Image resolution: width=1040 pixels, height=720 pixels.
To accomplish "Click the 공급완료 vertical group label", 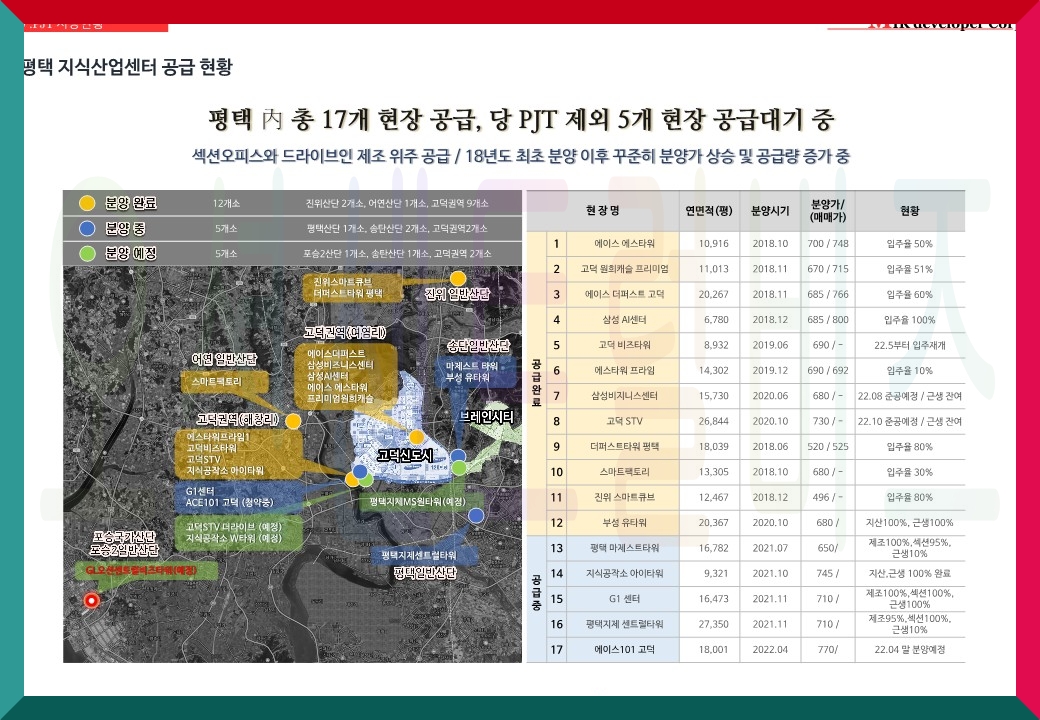I will click(x=536, y=383).
